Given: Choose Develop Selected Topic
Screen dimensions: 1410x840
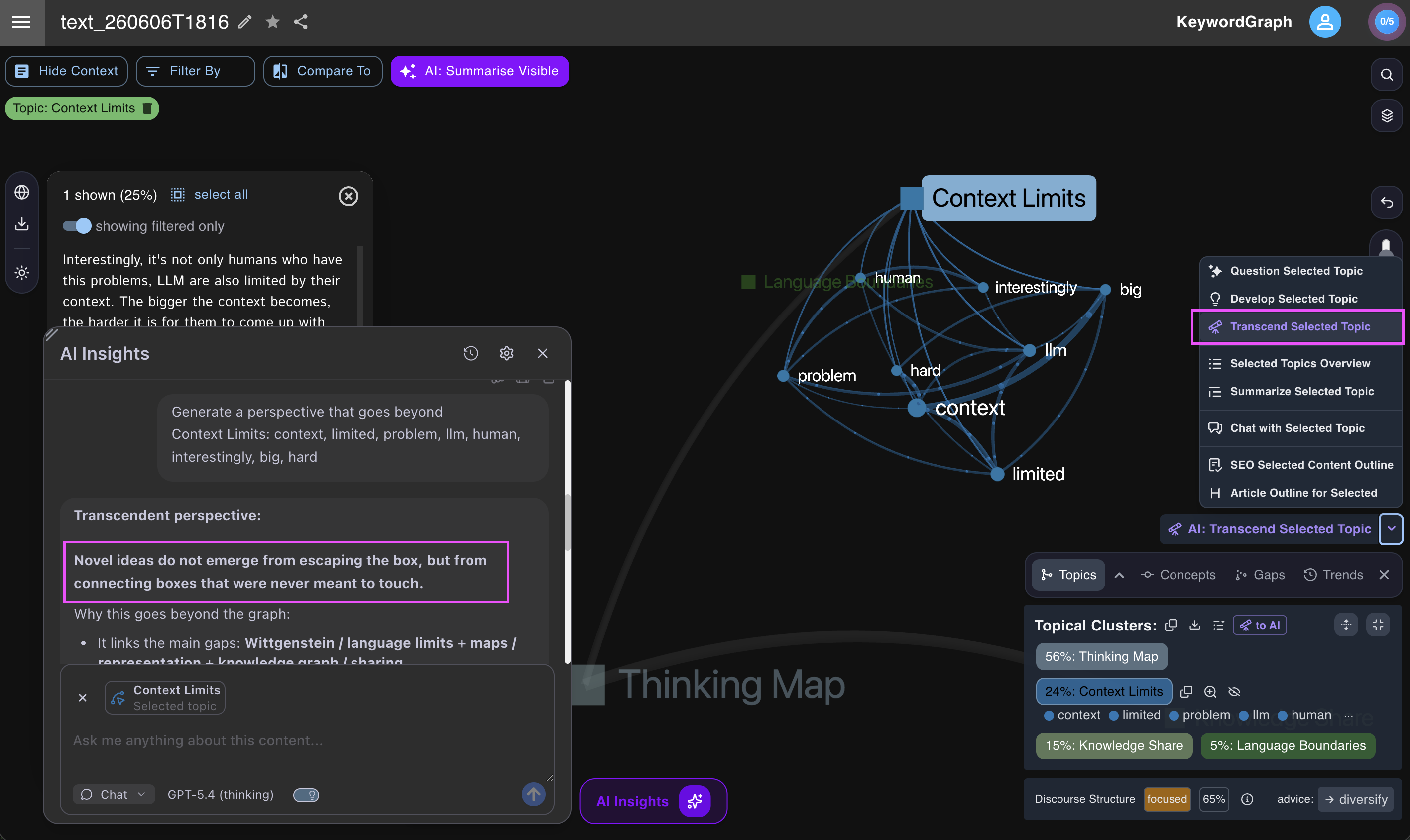Looking at the screenshot, I should point(1300,299).
